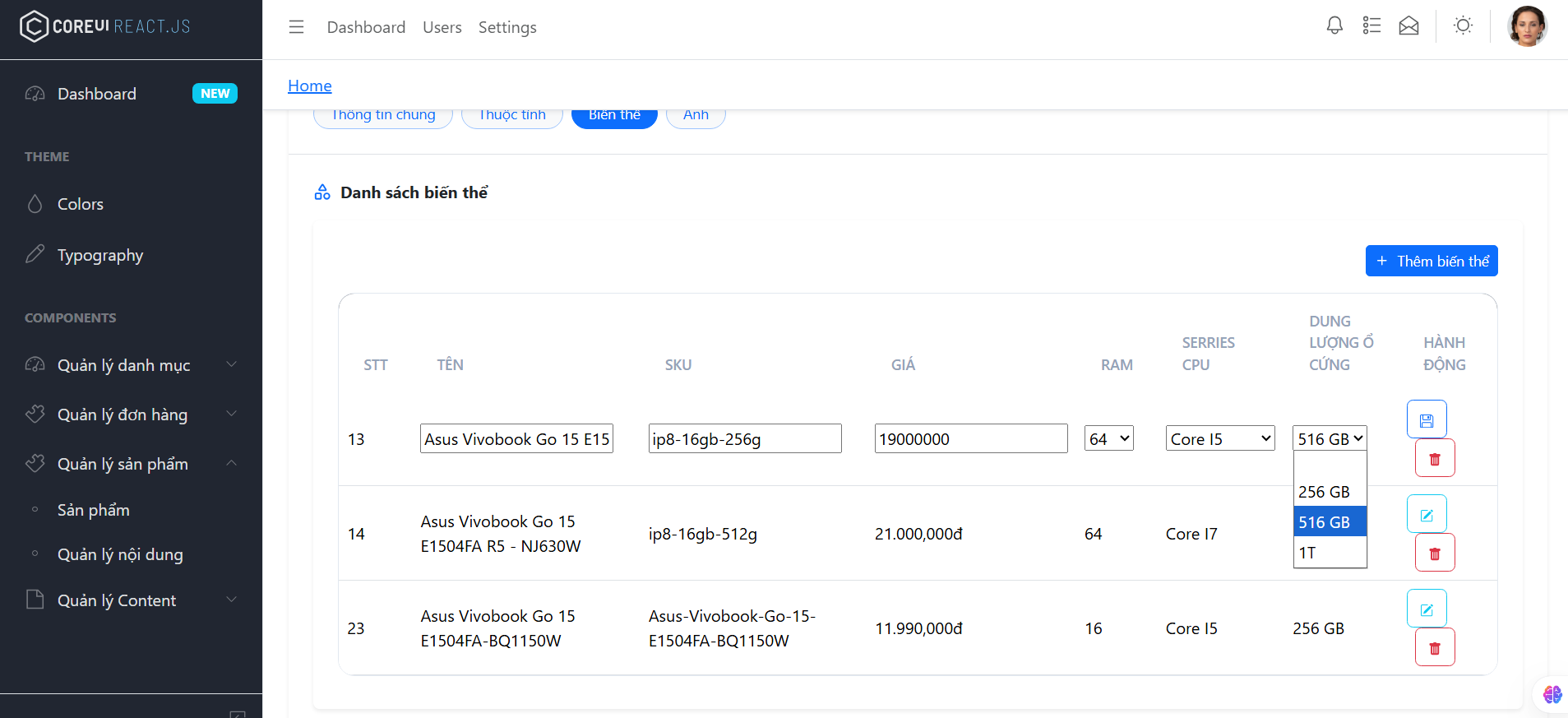Click the Danh sách biến thể shapes icon
This screenshot has width=1568, height=718.
(322, 192)
